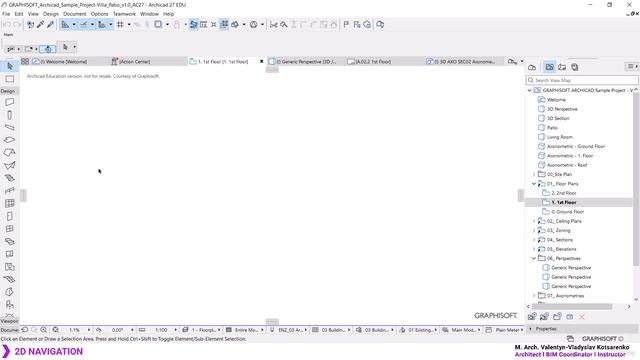The height and width of the screenshot is (360, 640).
Task: Toggle Suspend Groups icon in toolbar
Action: 224,24
